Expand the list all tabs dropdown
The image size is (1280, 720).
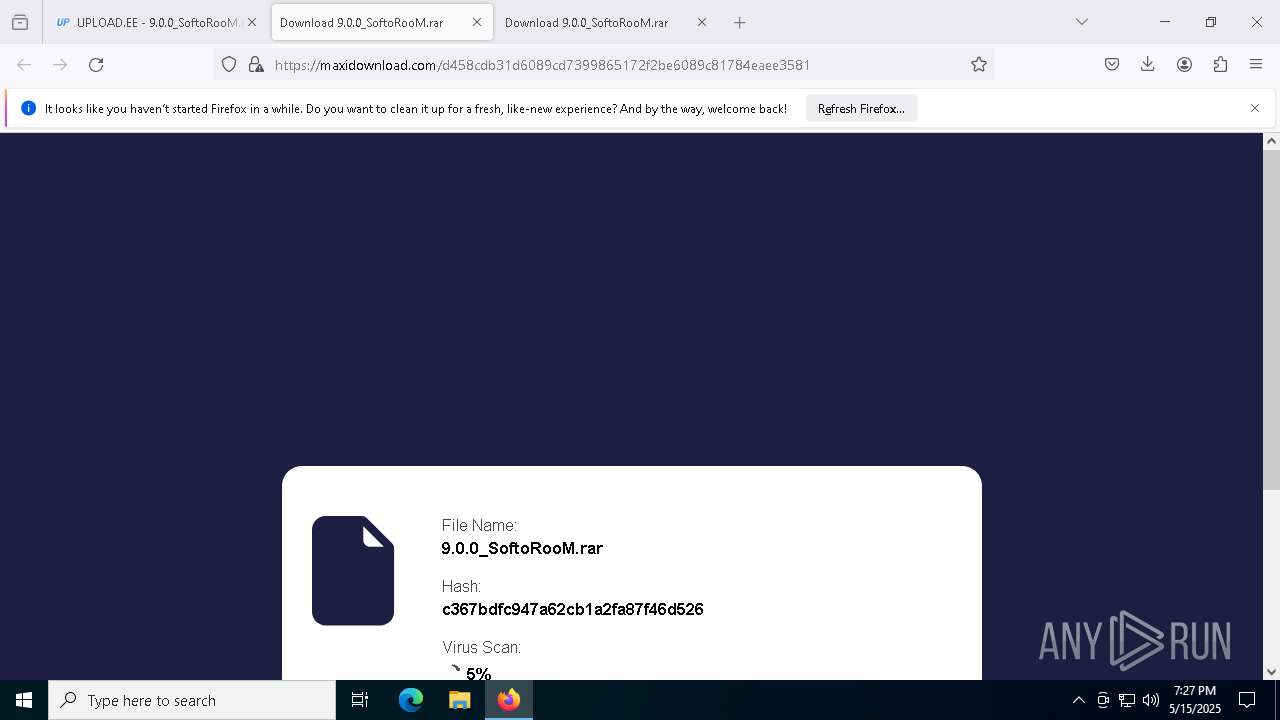1081,22
